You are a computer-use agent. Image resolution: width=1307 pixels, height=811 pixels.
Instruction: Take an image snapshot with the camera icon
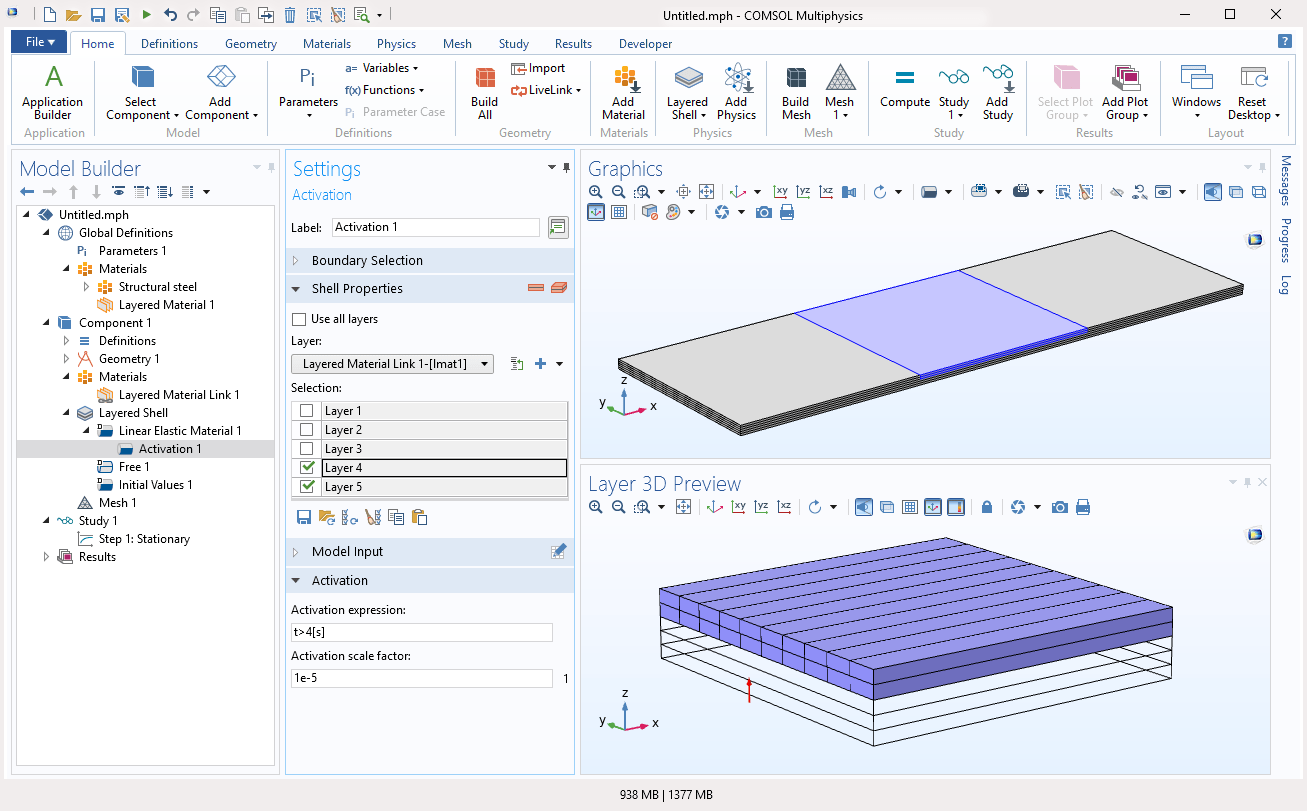click(764, 212)
